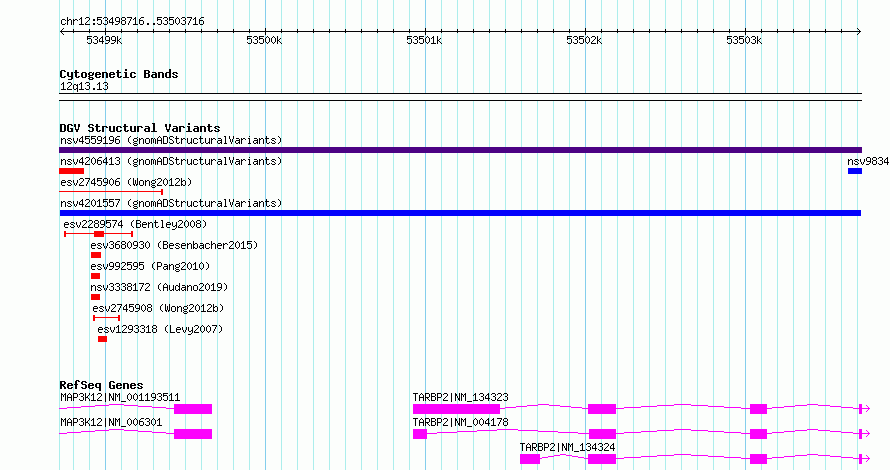Click the small blue nsv9834 variant block
The image size is (890, 470).
click(x=855, y=171)
